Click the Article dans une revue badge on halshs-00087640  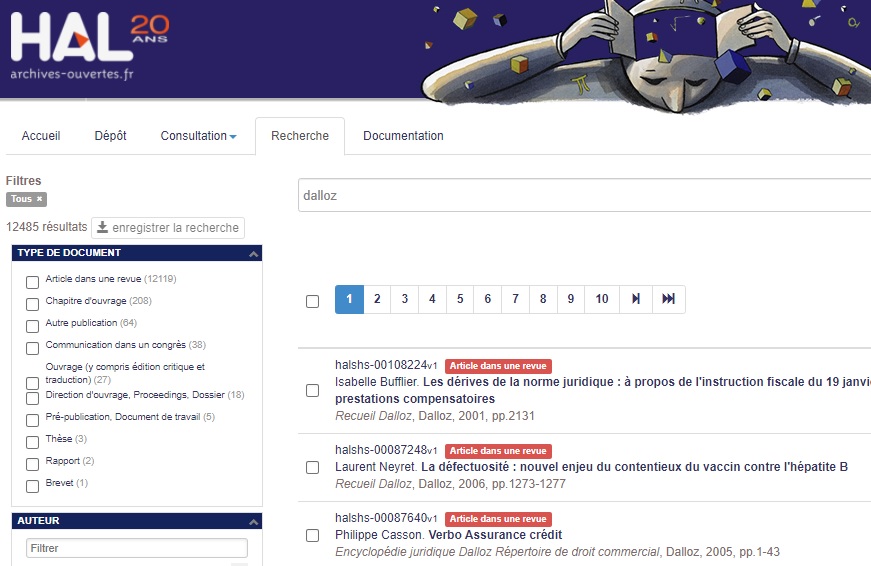point(498,519)
